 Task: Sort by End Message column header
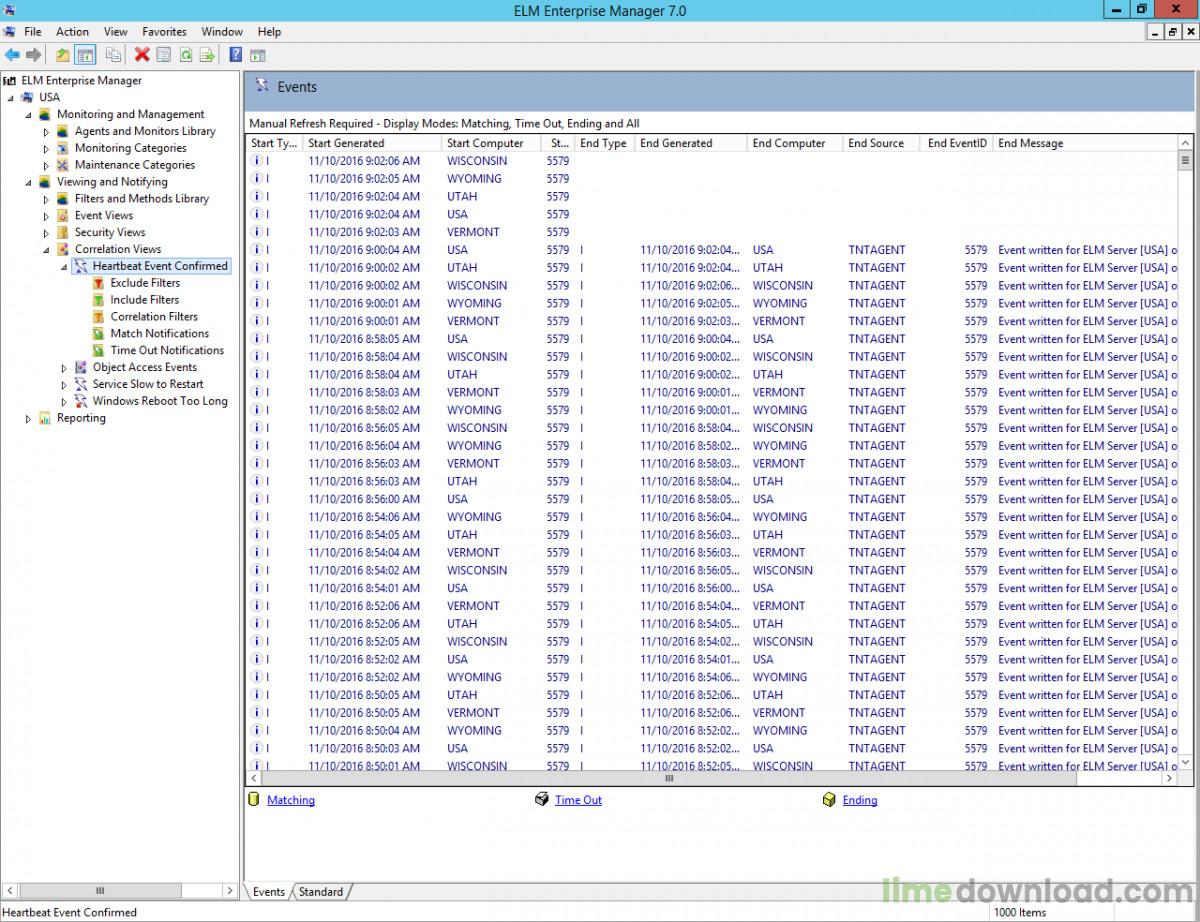point(1085,143)
